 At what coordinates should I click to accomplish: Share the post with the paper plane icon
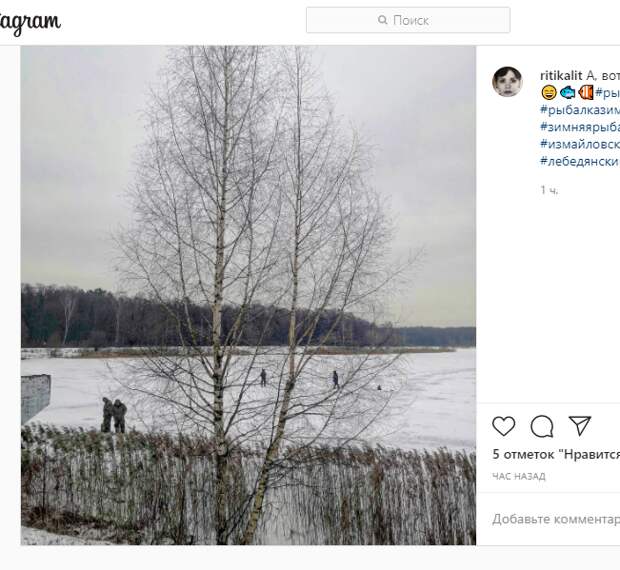pos(580,426)
